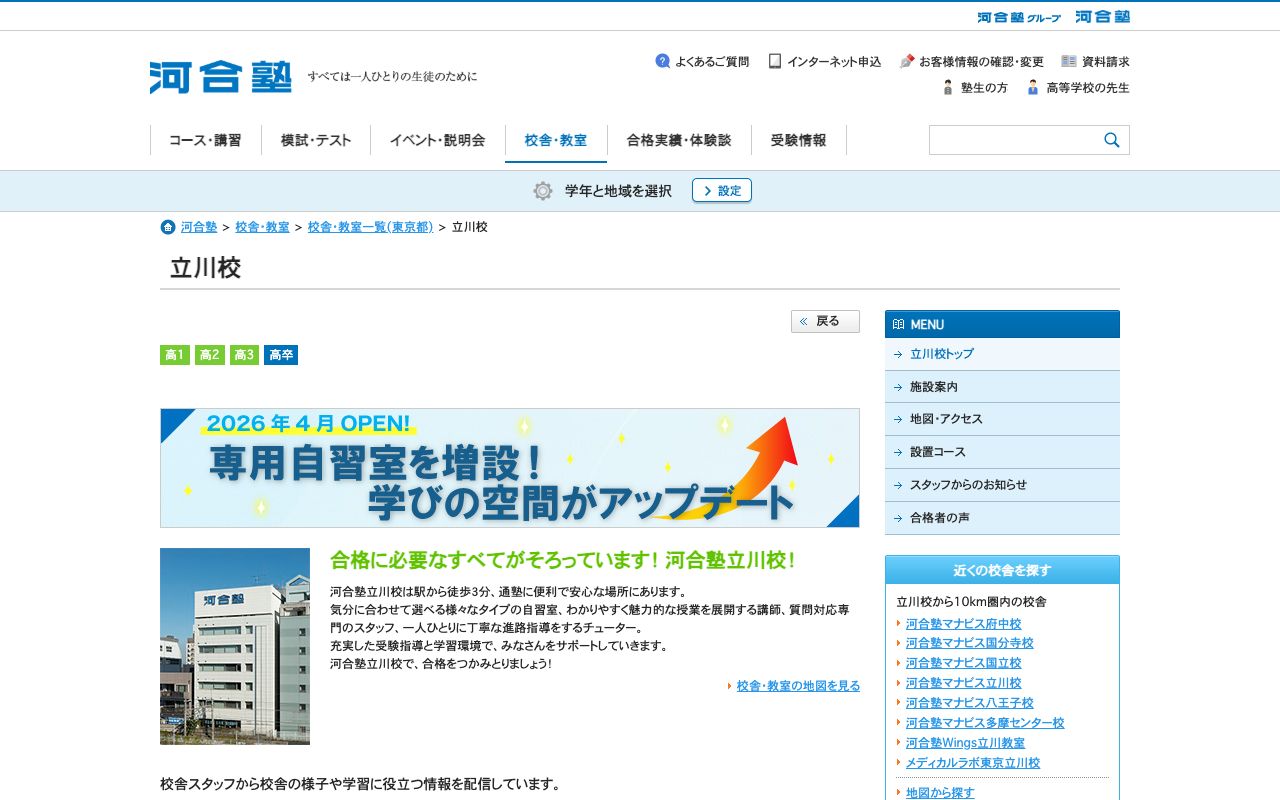Click the 高2 grade badge
Screen dimensions: 1280x800
tap(210, 355)
